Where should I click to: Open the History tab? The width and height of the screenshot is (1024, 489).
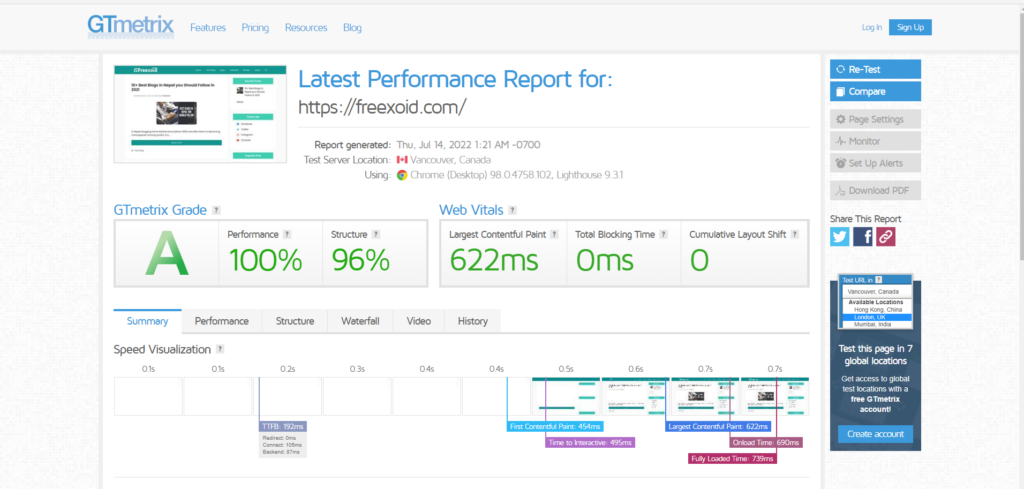tap(472, 321)
